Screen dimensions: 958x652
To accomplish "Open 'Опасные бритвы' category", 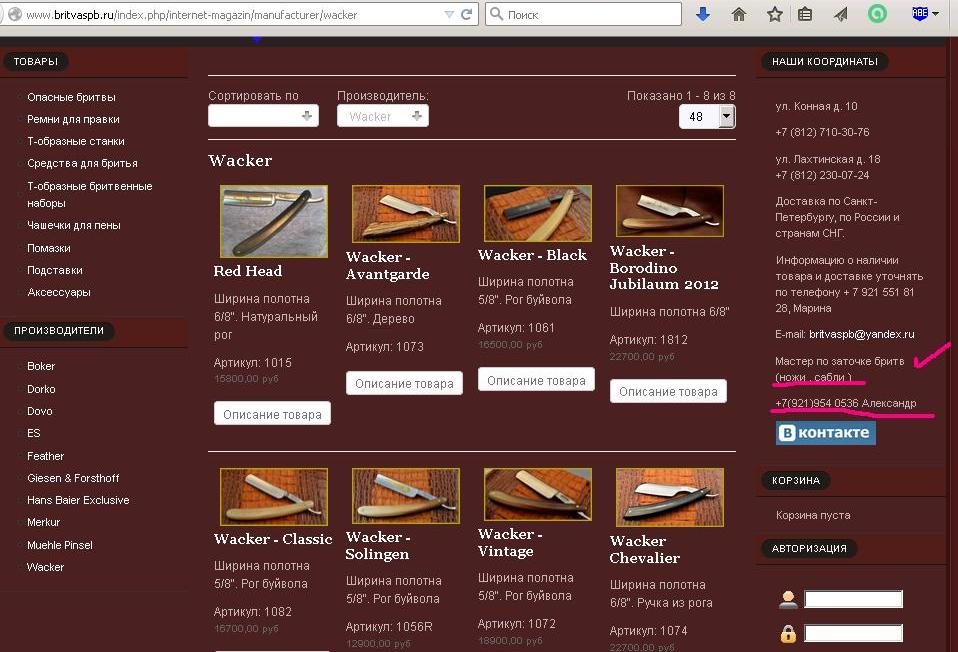I will point(71,97).
